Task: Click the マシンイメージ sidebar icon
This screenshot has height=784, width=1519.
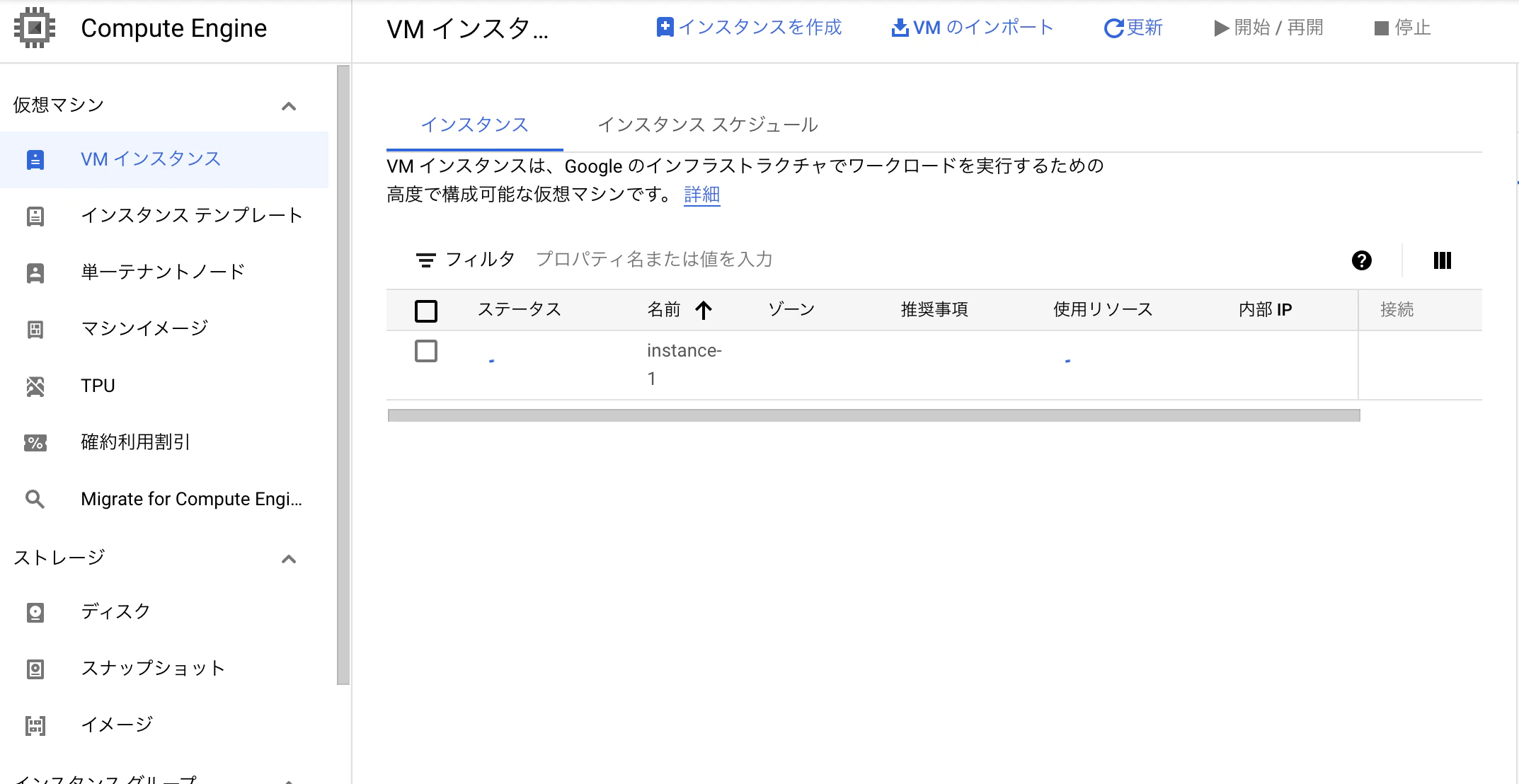Action: pos(35,329)
